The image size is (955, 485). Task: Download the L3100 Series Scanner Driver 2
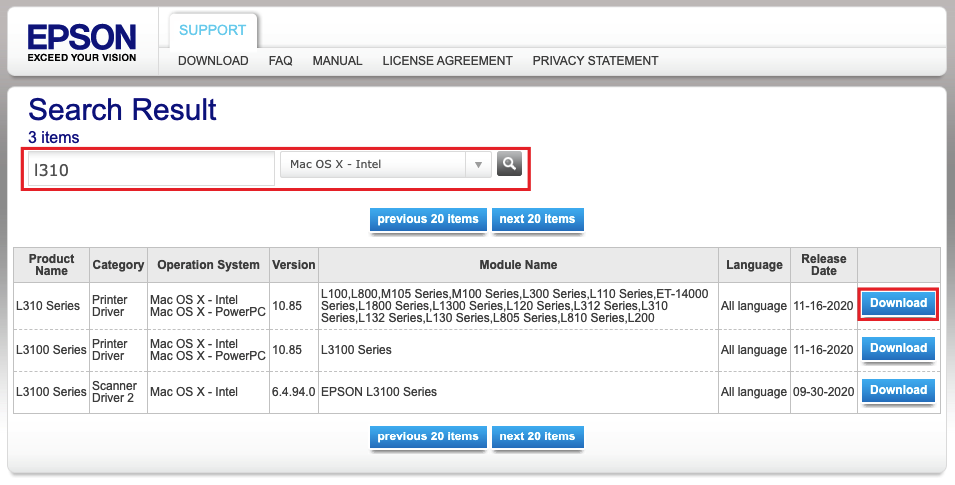[x=898, y=391]
